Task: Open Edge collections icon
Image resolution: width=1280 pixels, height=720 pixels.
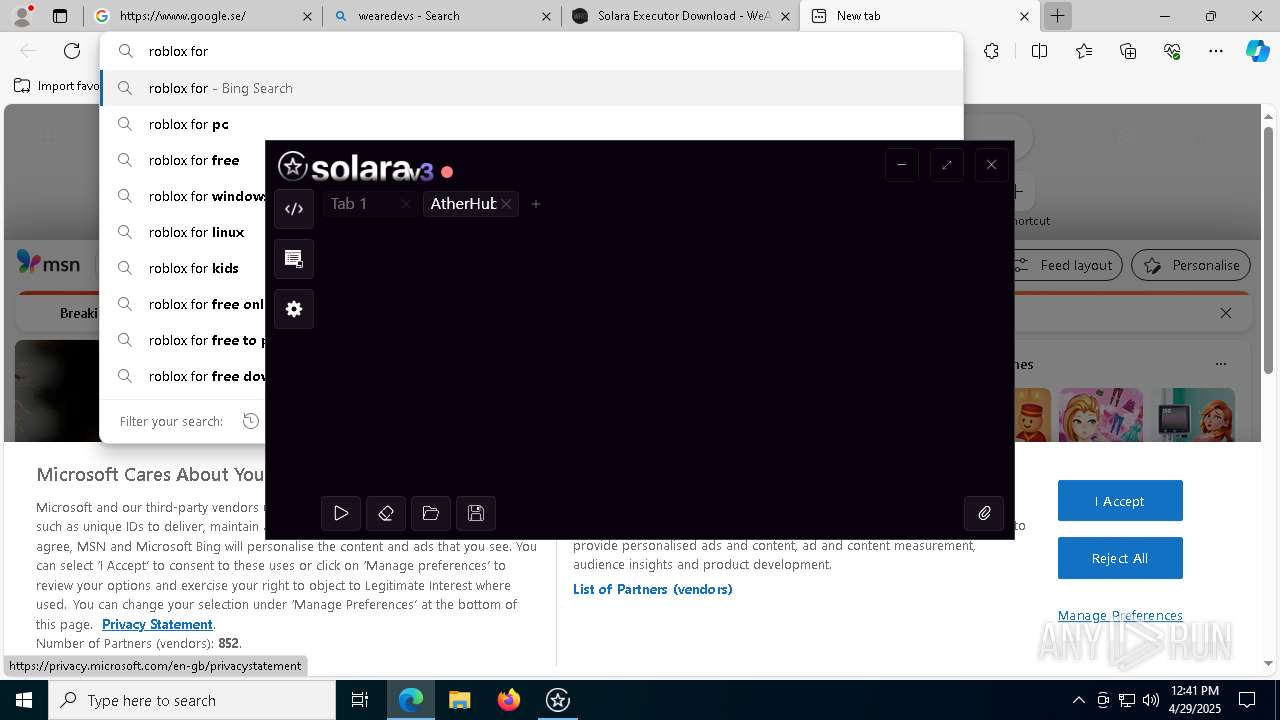Action: 1128,51
